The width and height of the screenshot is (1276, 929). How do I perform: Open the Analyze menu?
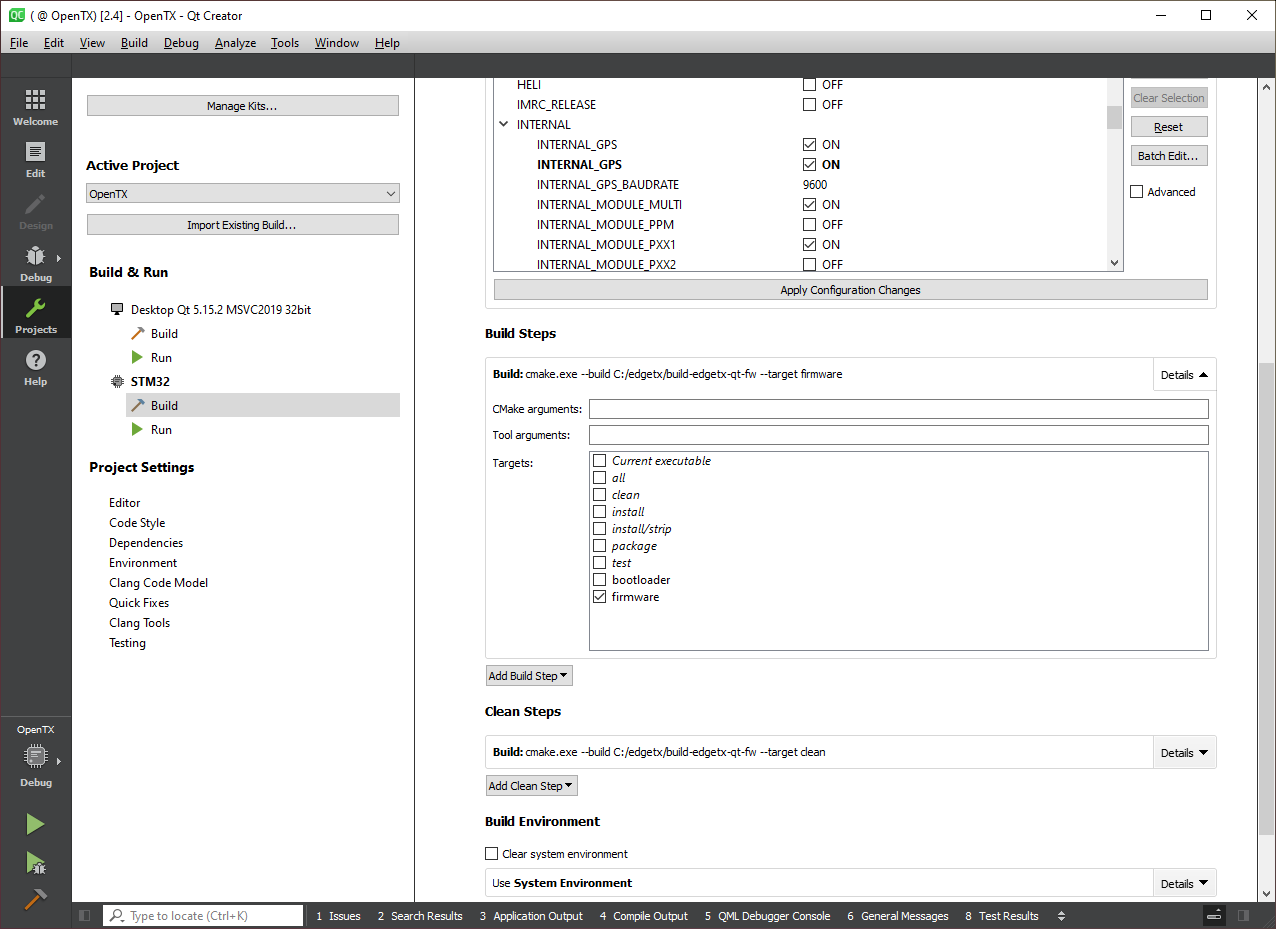235,43
